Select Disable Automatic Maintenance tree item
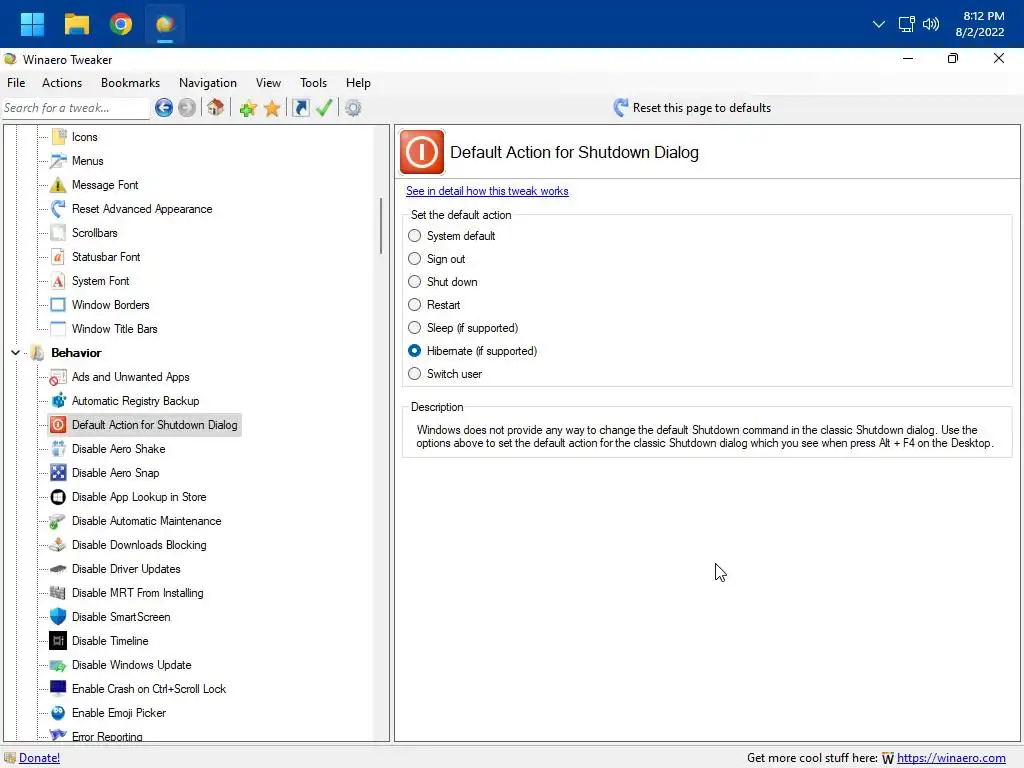Viewport: 1024px width, 768px height. [146, 521]
